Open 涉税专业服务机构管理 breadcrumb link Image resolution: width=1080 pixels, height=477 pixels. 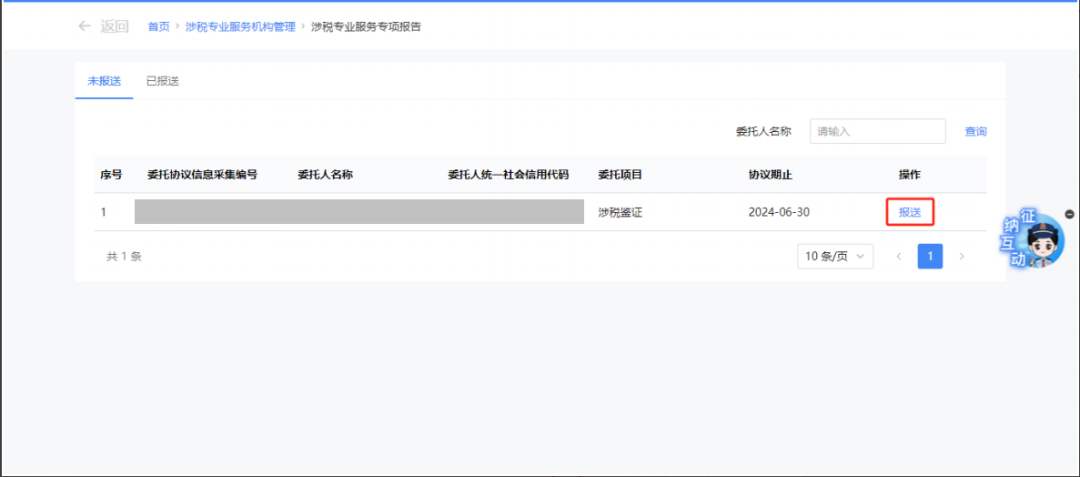tap(240, 27)
